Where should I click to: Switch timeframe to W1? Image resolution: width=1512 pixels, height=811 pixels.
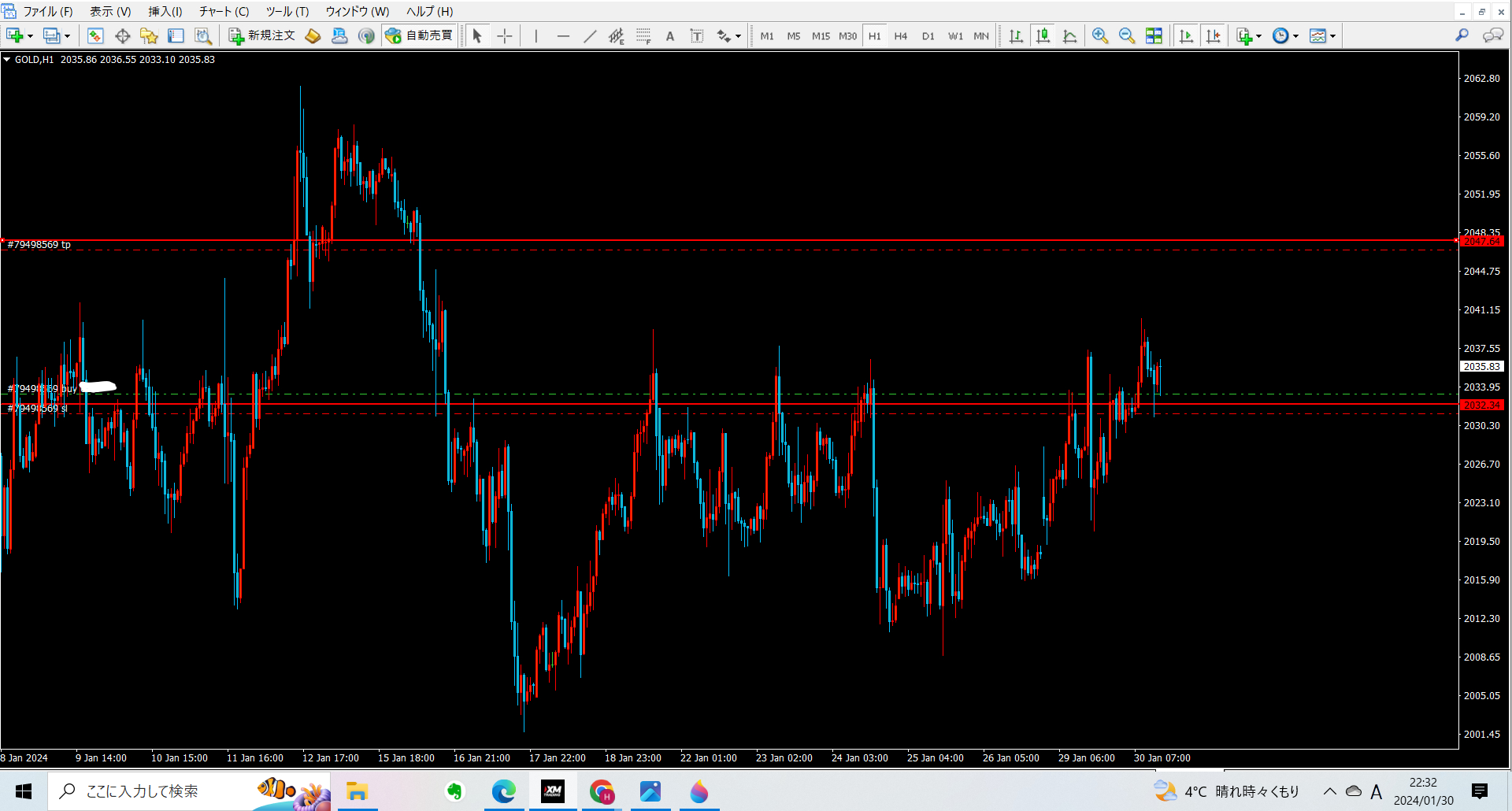(x=955, y=36)
